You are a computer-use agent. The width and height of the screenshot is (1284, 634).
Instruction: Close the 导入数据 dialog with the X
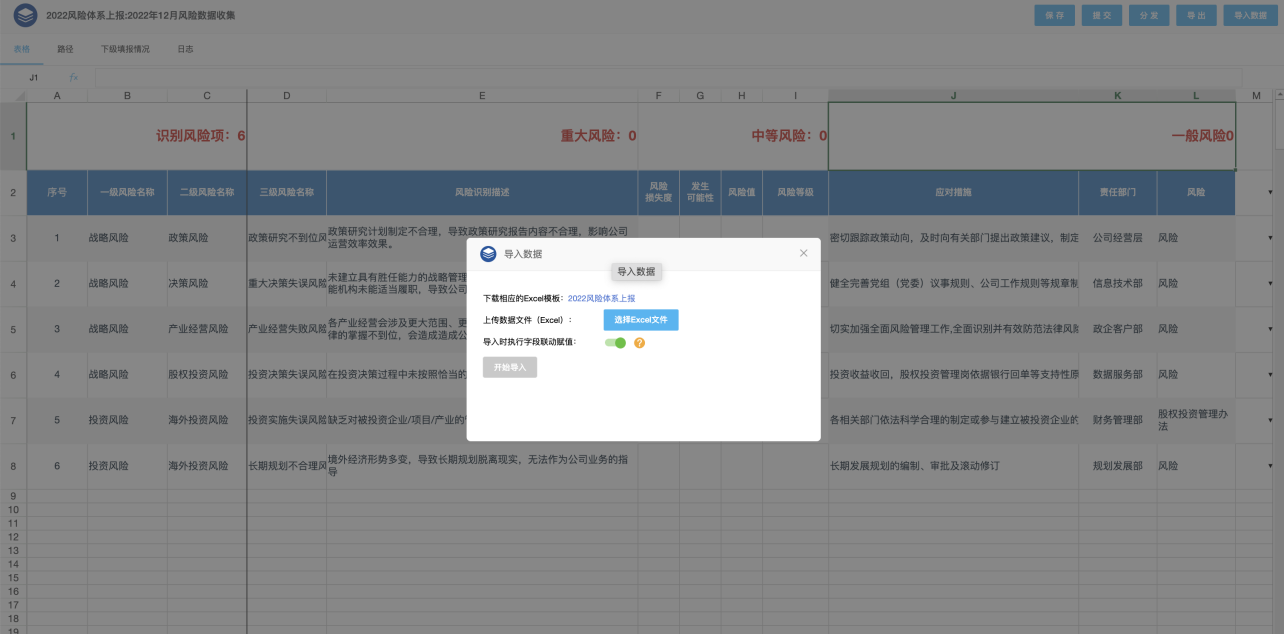(x=803, y=253)
